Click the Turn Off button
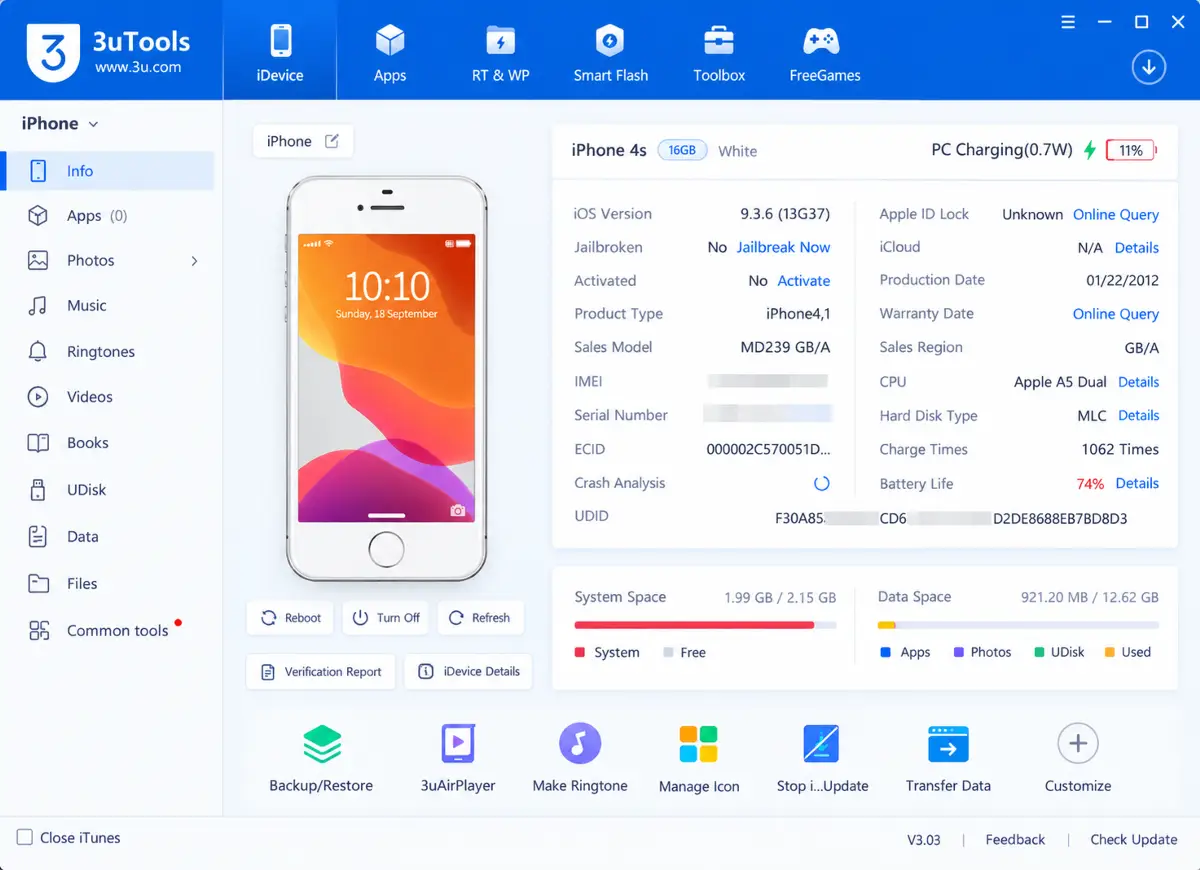This screenshot has width=1200, height=870. 385,618
